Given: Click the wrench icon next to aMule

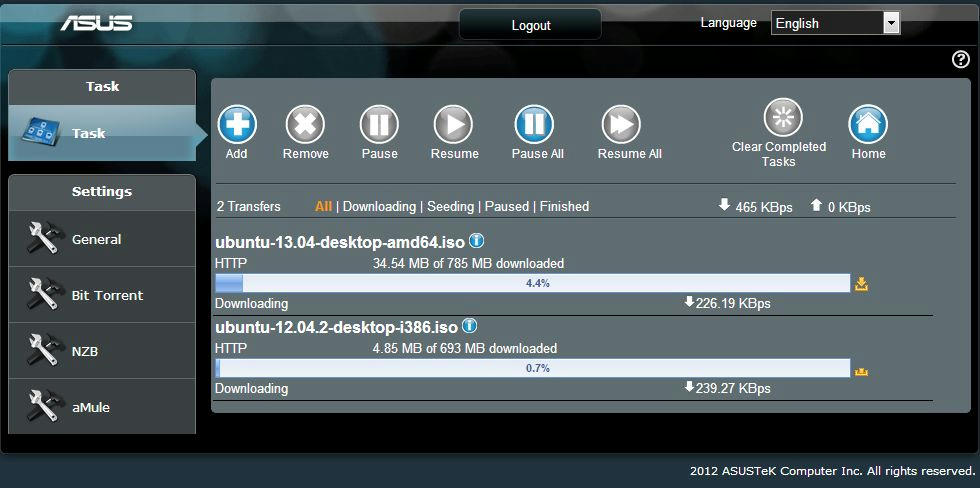Looking at the screenshot, I should click(x=45, y=407).
